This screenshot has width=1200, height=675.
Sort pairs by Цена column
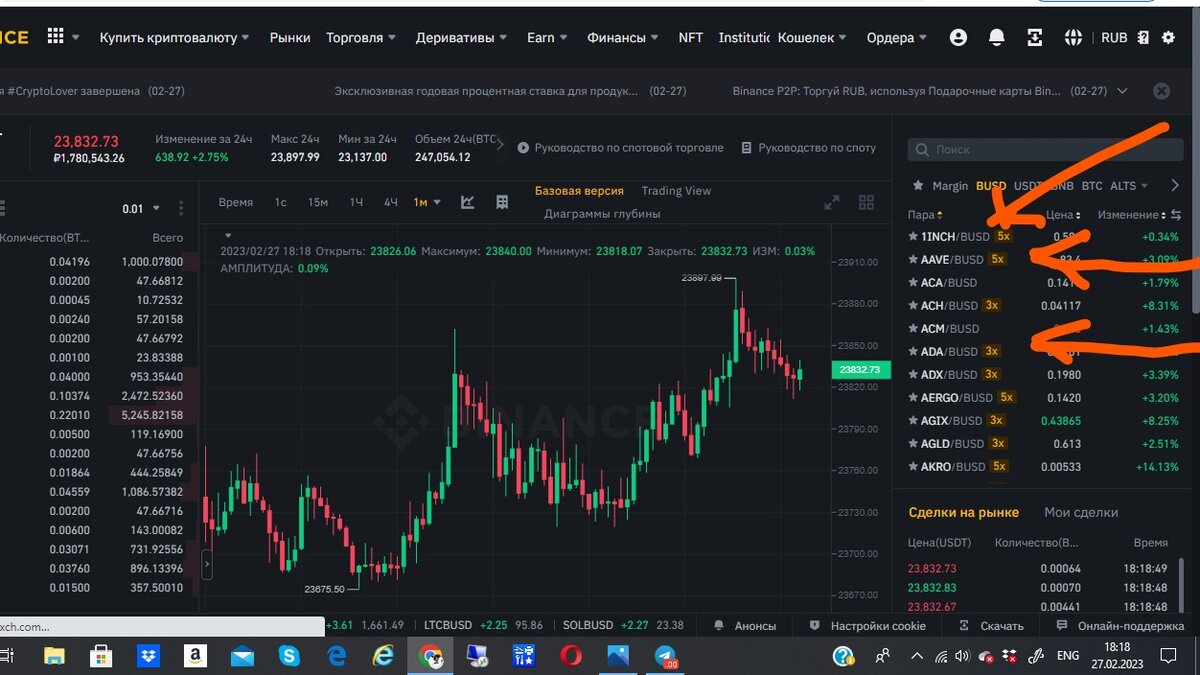(x=1063, y=215)
